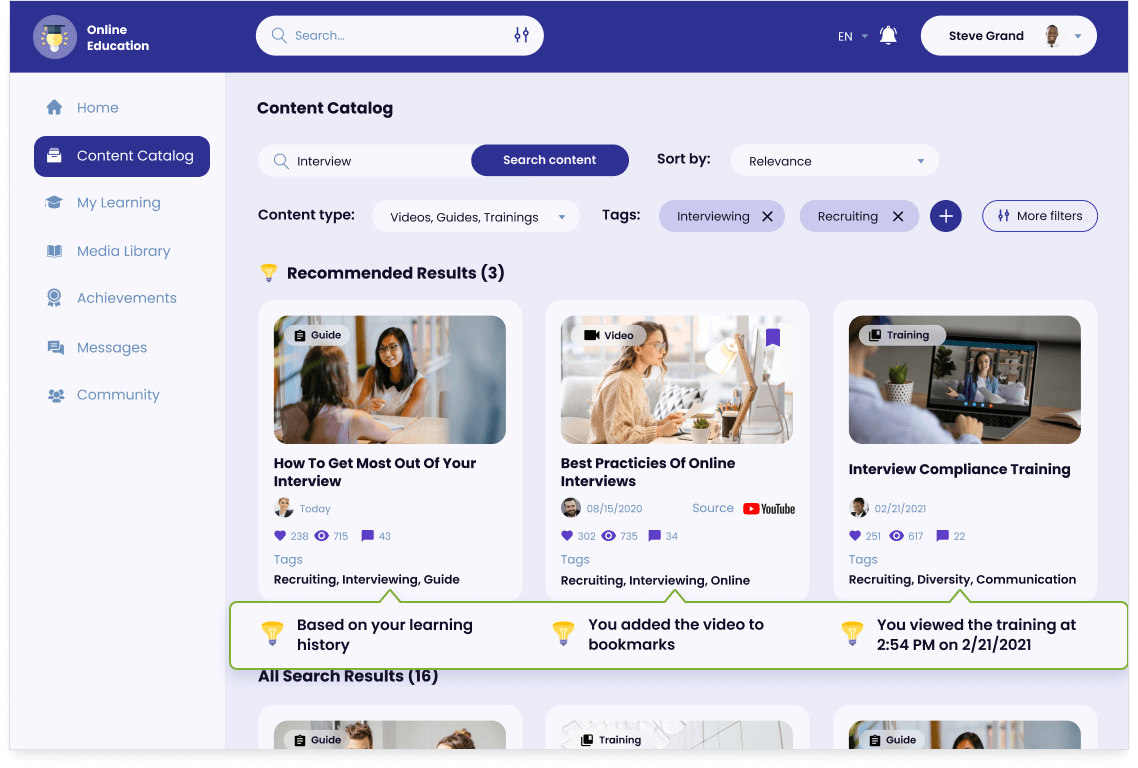Open My Learning in the sidebar

tap(118, 203)
